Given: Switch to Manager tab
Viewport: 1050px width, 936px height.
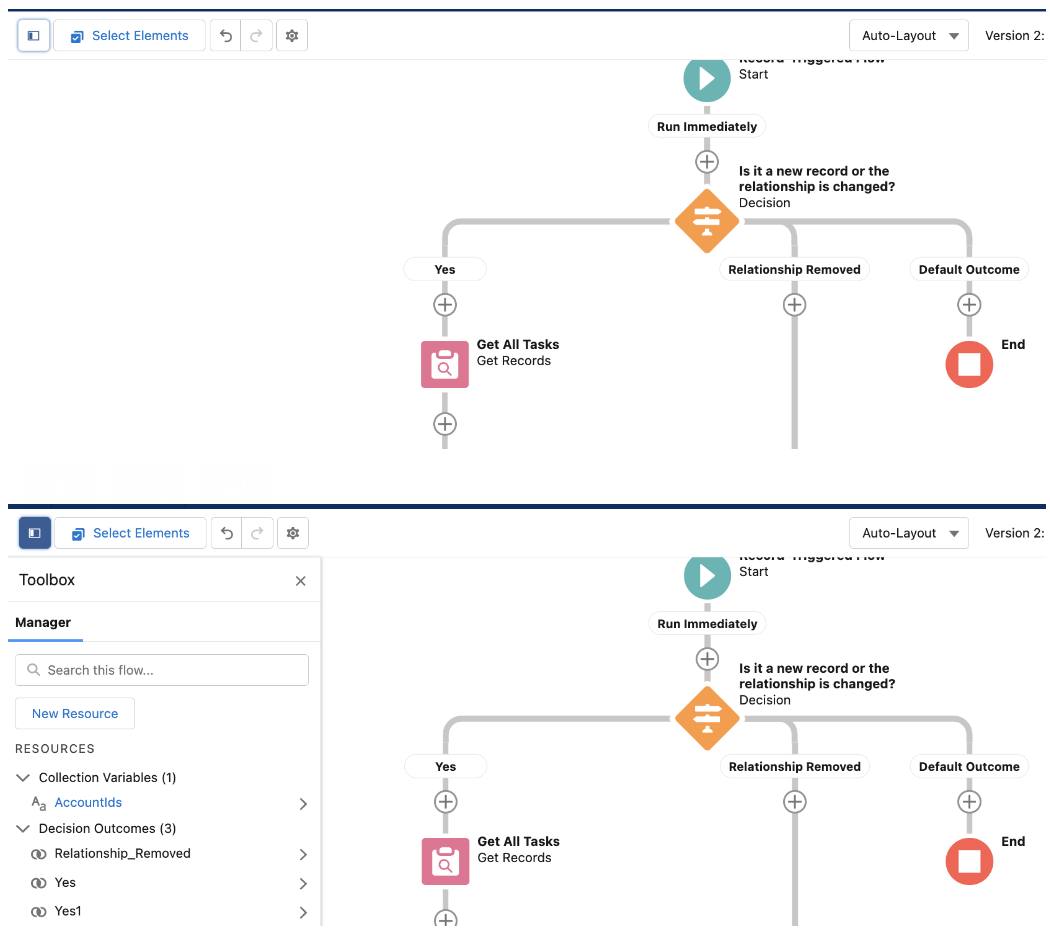Looking at the screenshot, I should [x=43, y=623].
